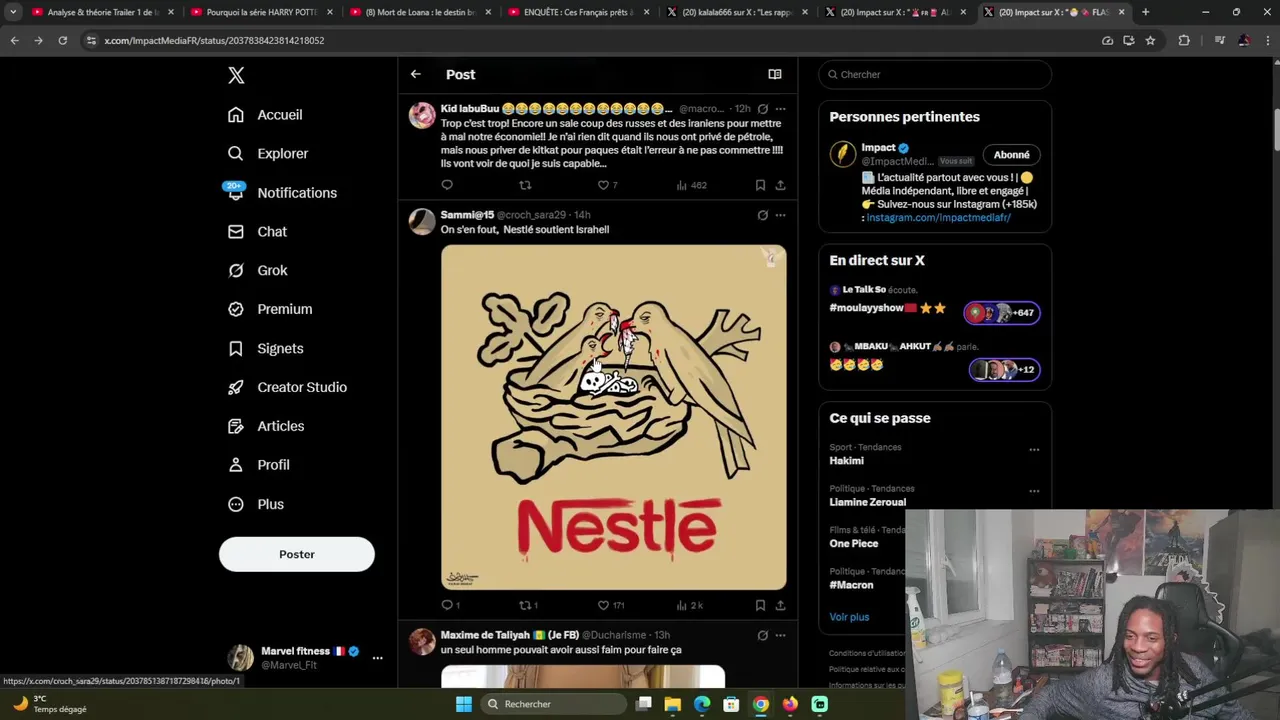Open Hakimi trend

(846, 461)
